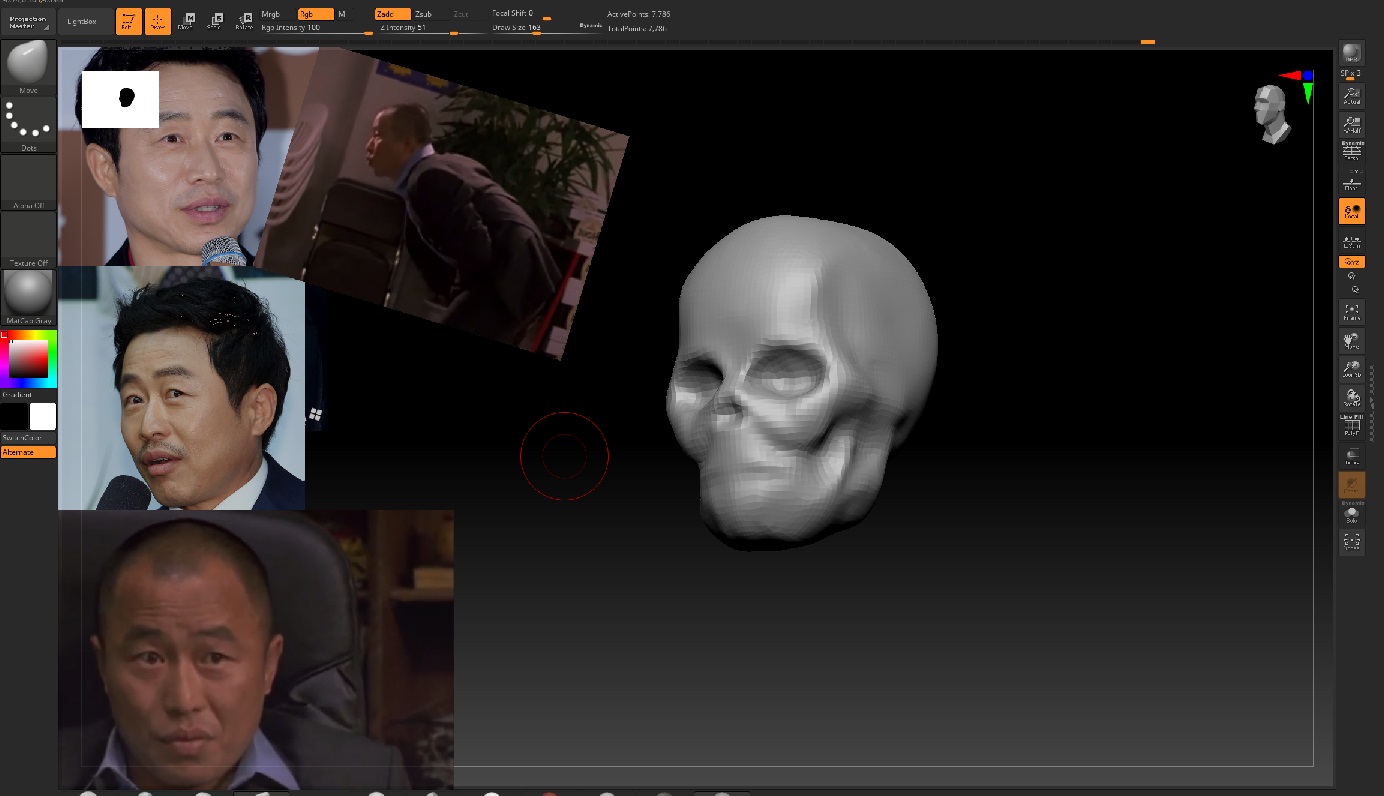Pick a color in the color picker
Viewport: 1384px width, 796px height.
tap(28, 359)
